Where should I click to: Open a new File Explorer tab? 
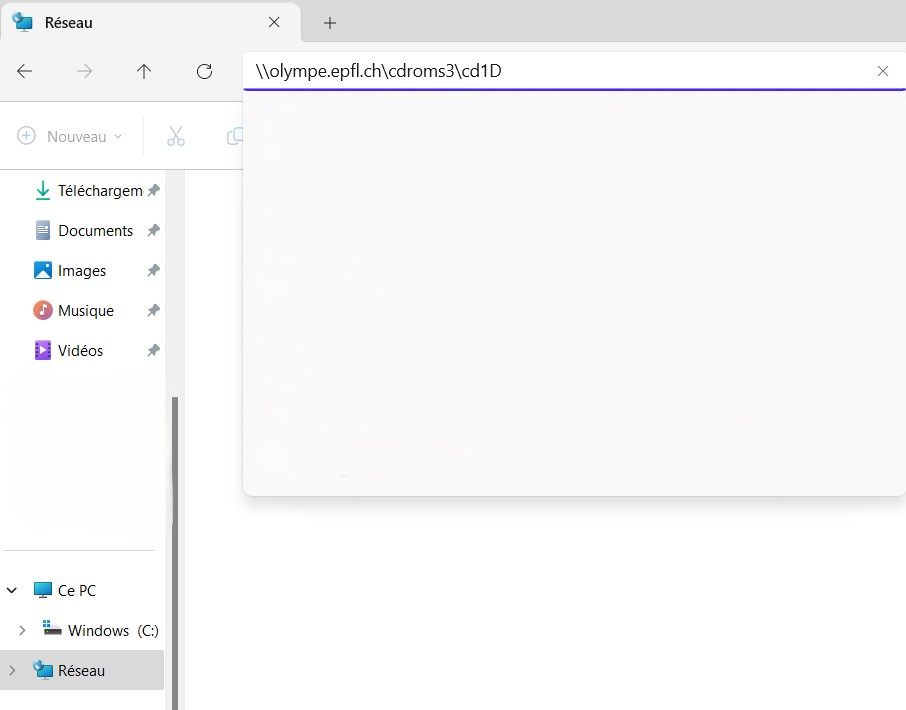tap(329, 22)
